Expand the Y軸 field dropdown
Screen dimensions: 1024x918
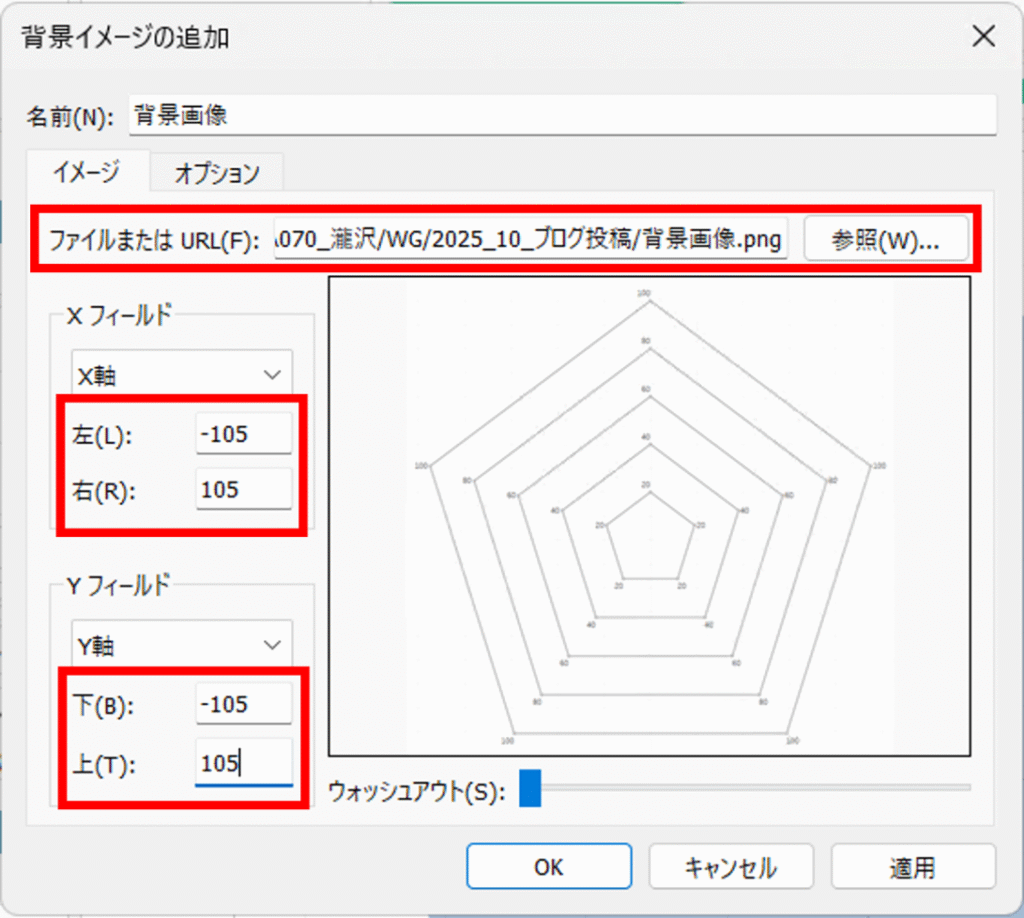[182, 646]
